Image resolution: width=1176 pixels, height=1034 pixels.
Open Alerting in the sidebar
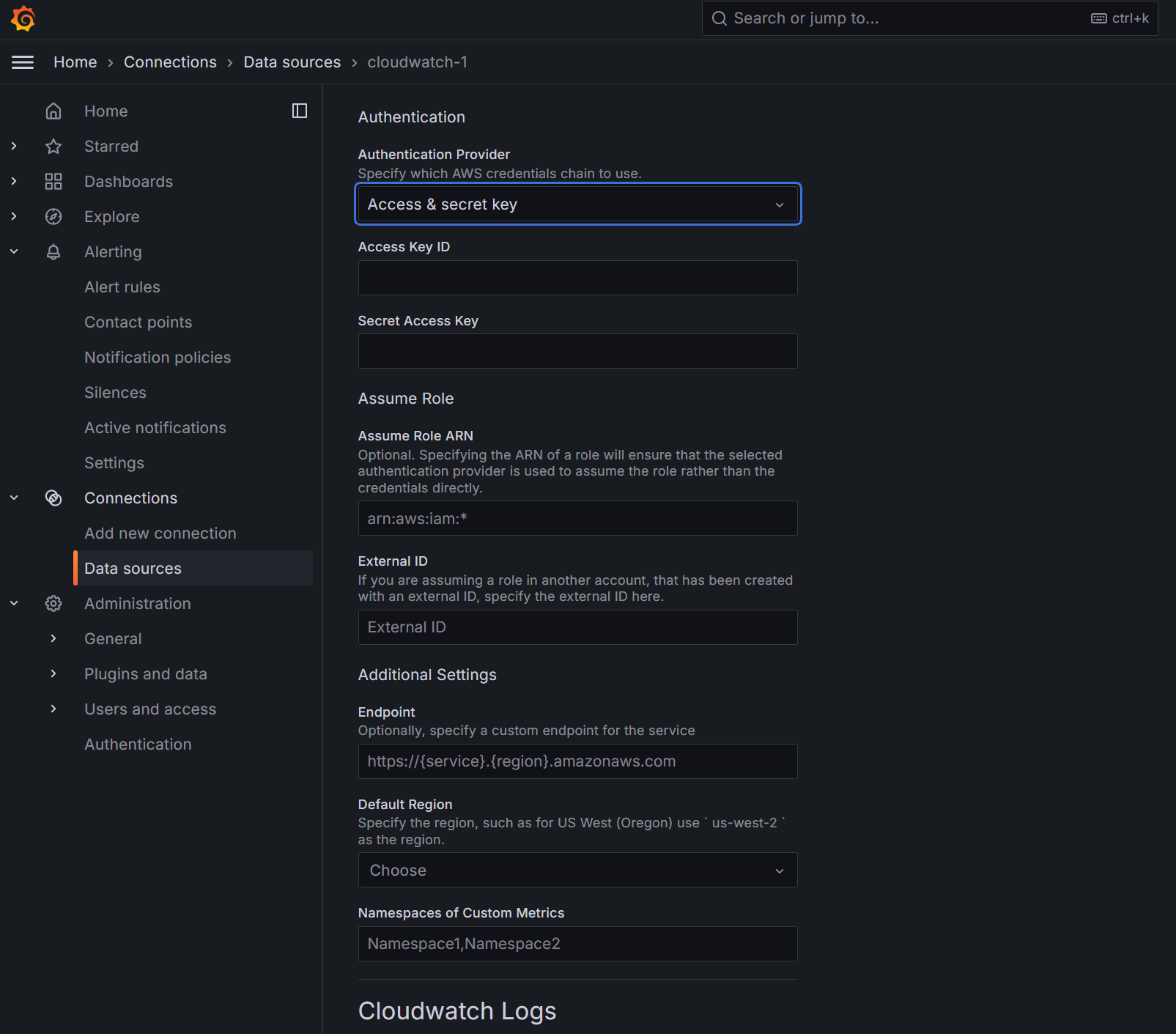pyautogui.click(x=113, y=252)
